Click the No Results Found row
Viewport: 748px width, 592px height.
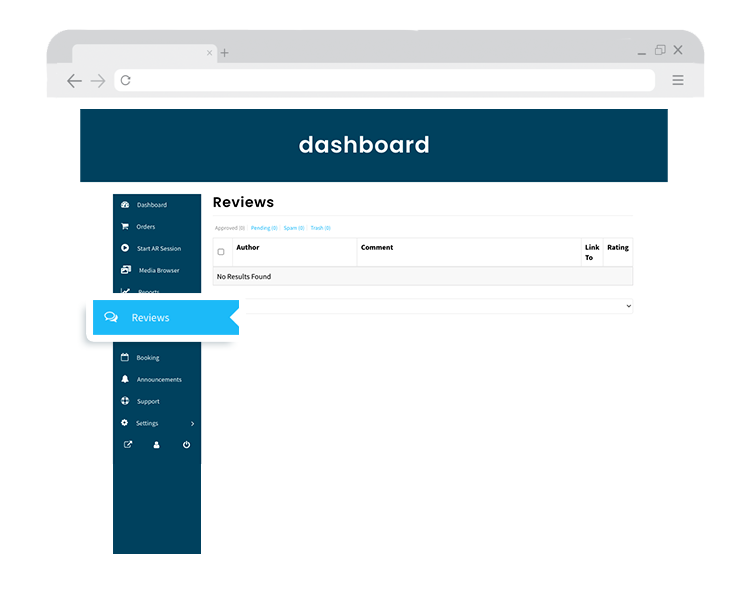[423, 276]
